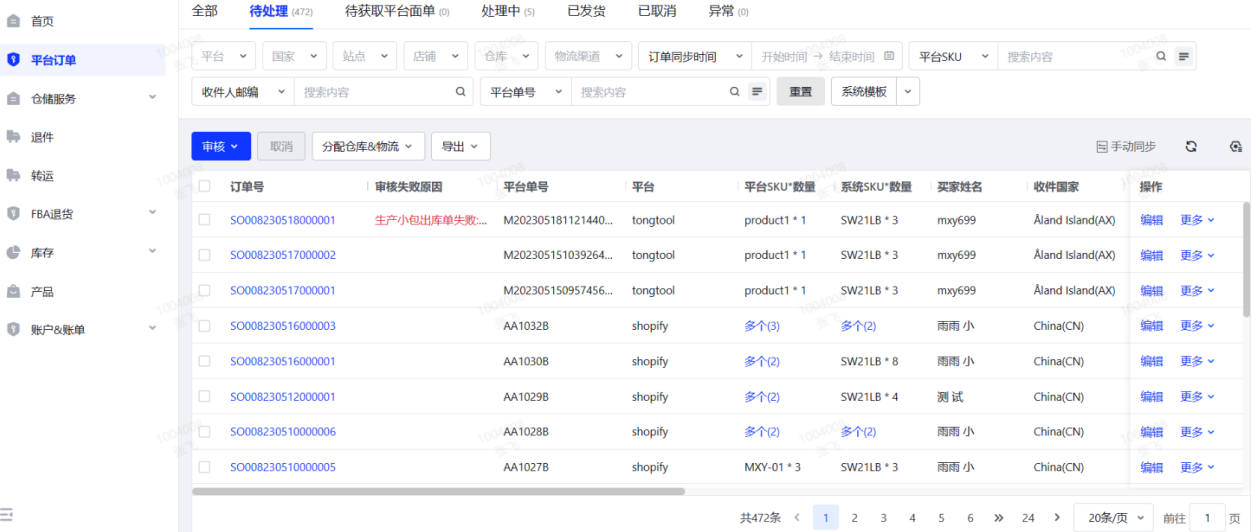Go to page 24
Image resolution: width=1251 pixels, height=532 pixels.
click(1028, 517)
